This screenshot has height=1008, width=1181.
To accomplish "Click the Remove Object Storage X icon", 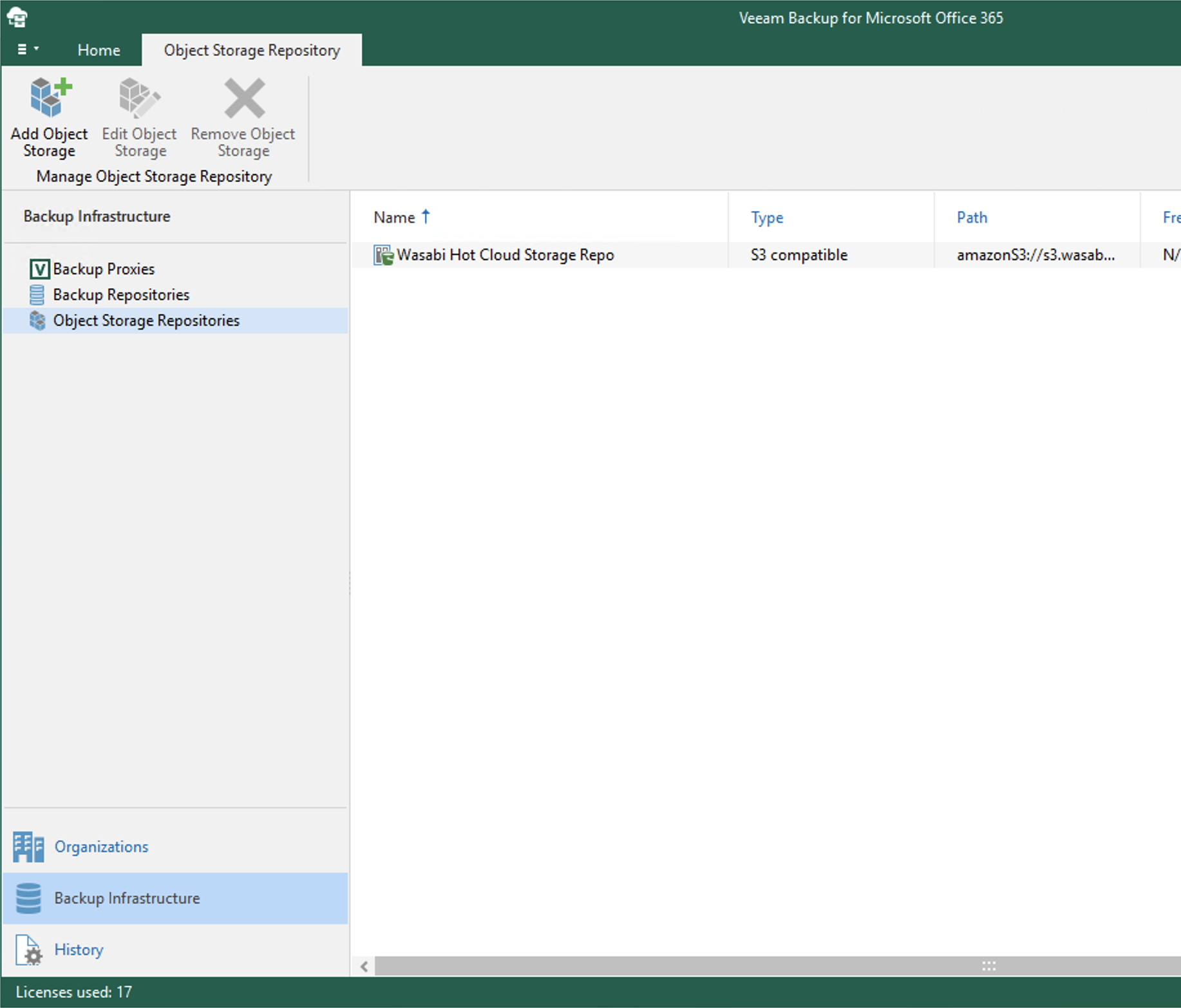I will [244, 98].
